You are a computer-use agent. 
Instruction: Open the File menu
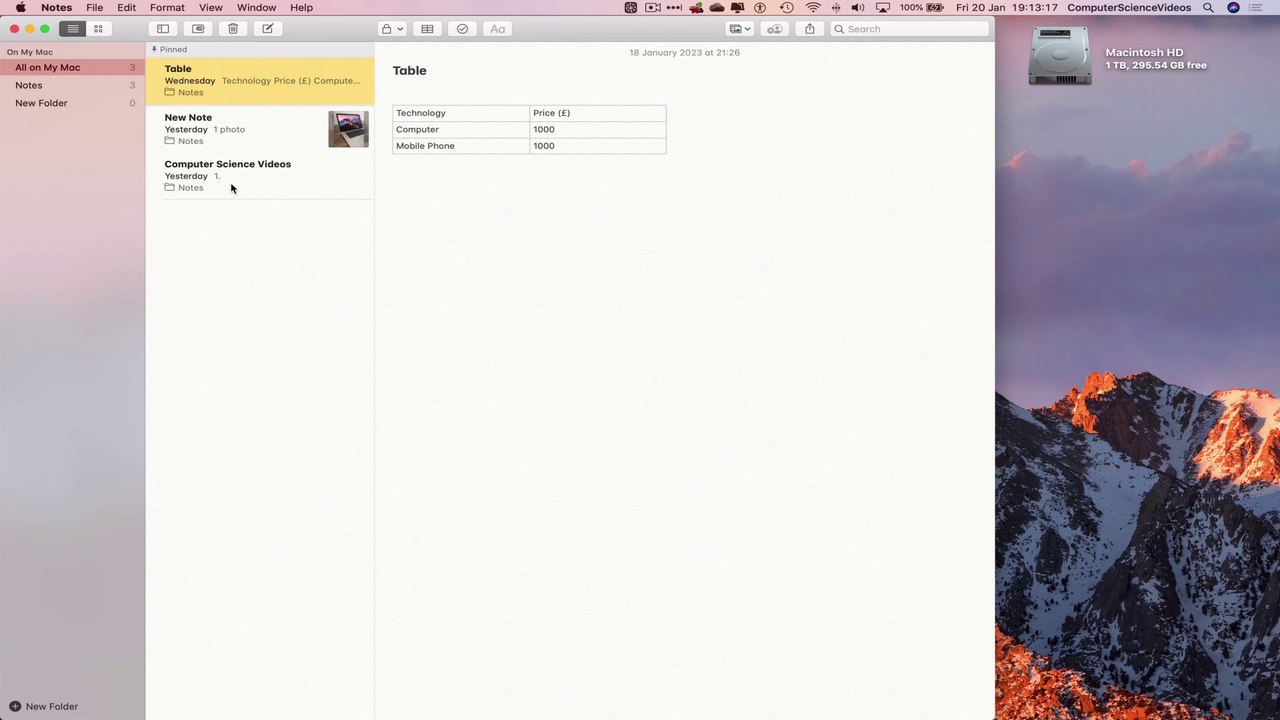[94, 7]
